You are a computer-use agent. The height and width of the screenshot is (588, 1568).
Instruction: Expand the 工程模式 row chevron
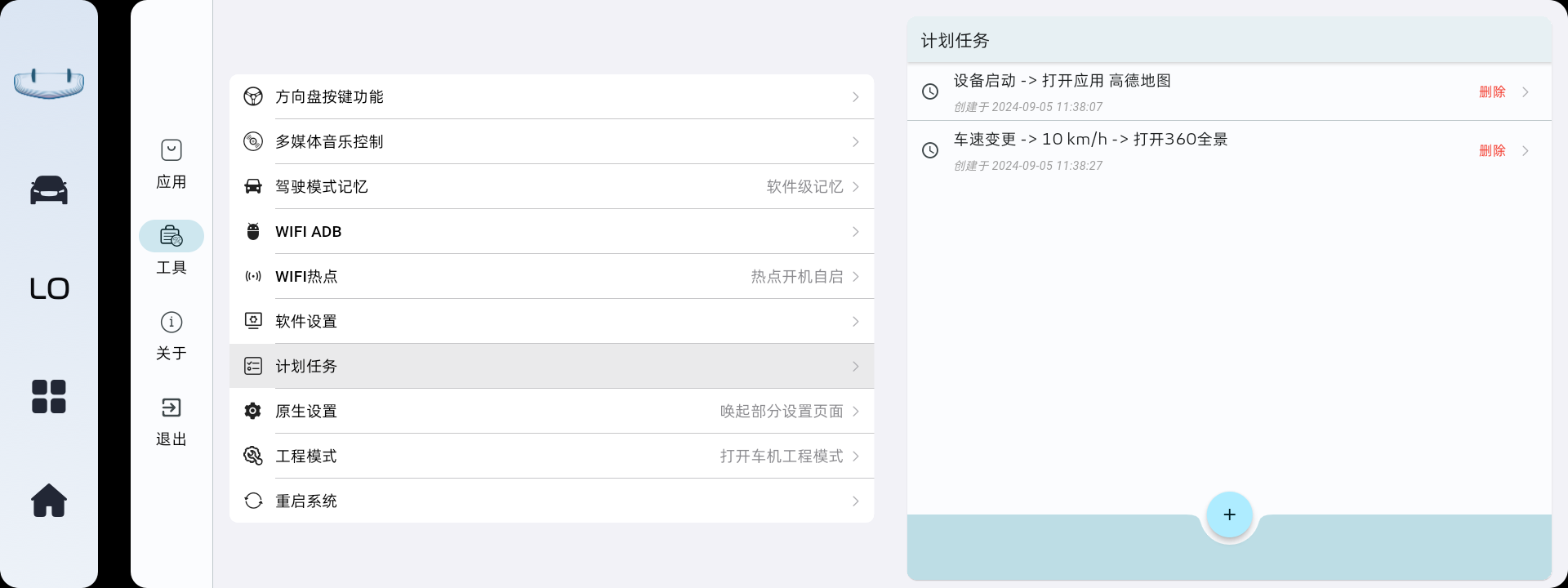pyautogui.click(x=855, y=457)
